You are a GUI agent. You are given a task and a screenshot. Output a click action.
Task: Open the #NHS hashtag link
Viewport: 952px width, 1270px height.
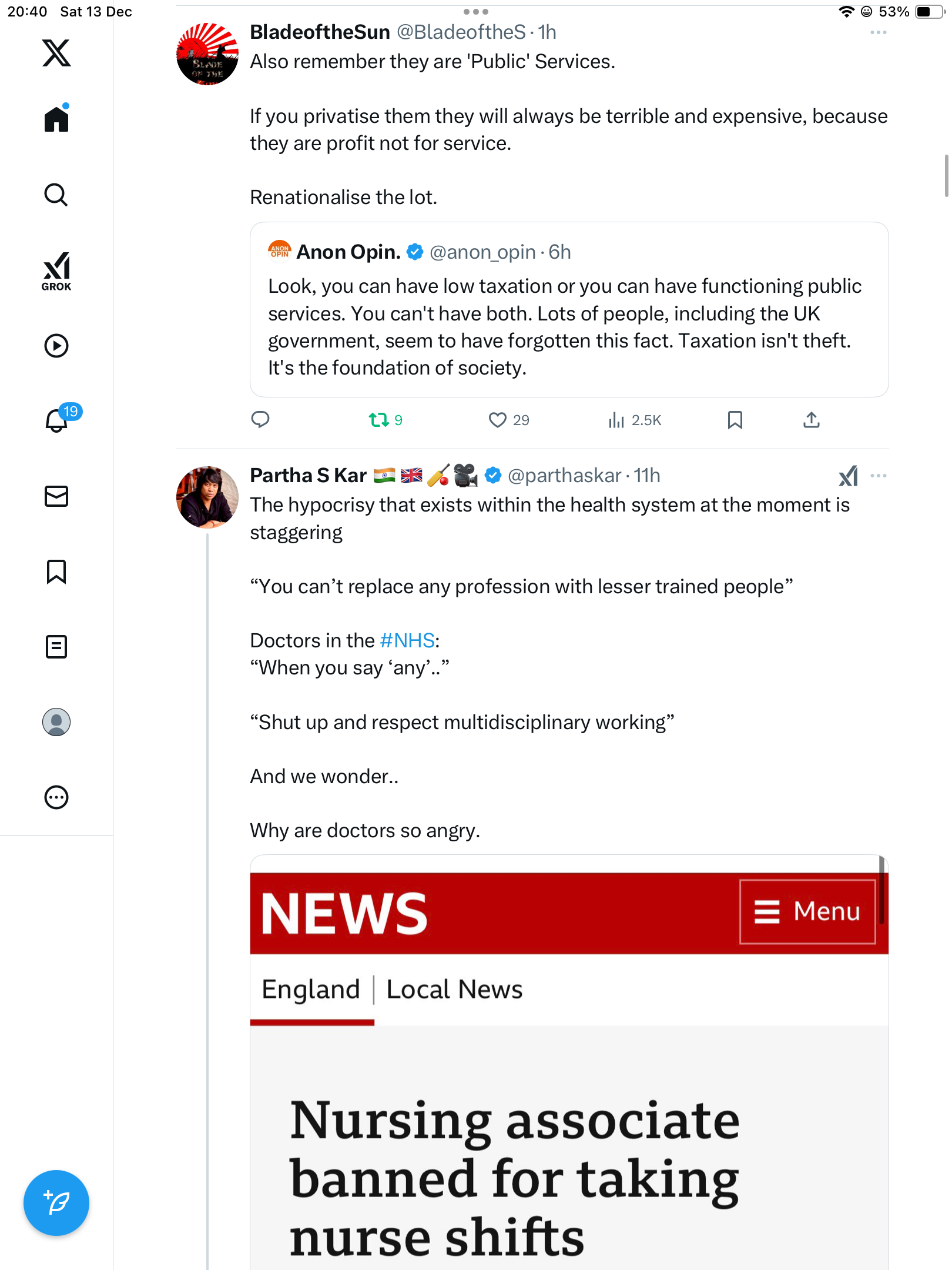point(407,640)
